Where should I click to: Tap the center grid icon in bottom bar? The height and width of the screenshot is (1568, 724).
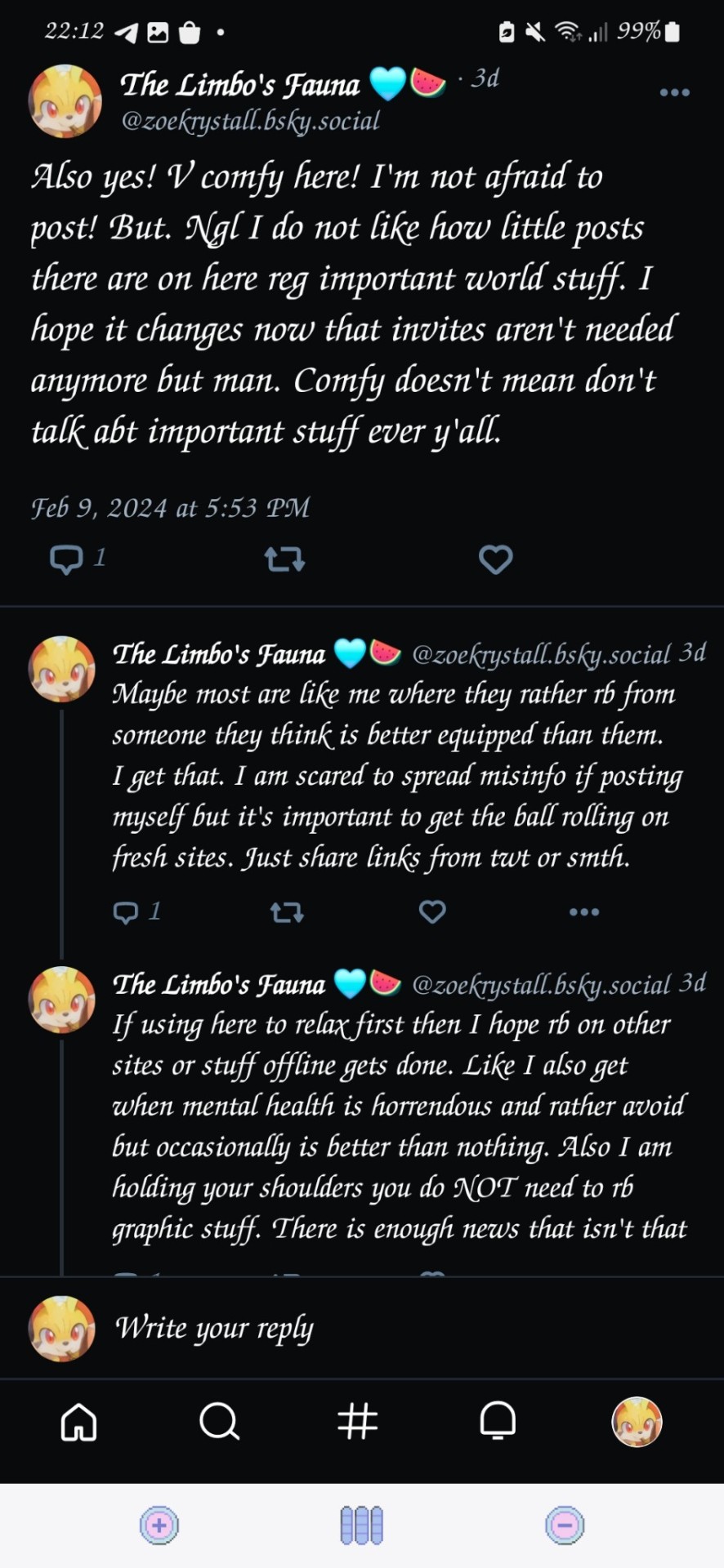[x=361, y=1525]
